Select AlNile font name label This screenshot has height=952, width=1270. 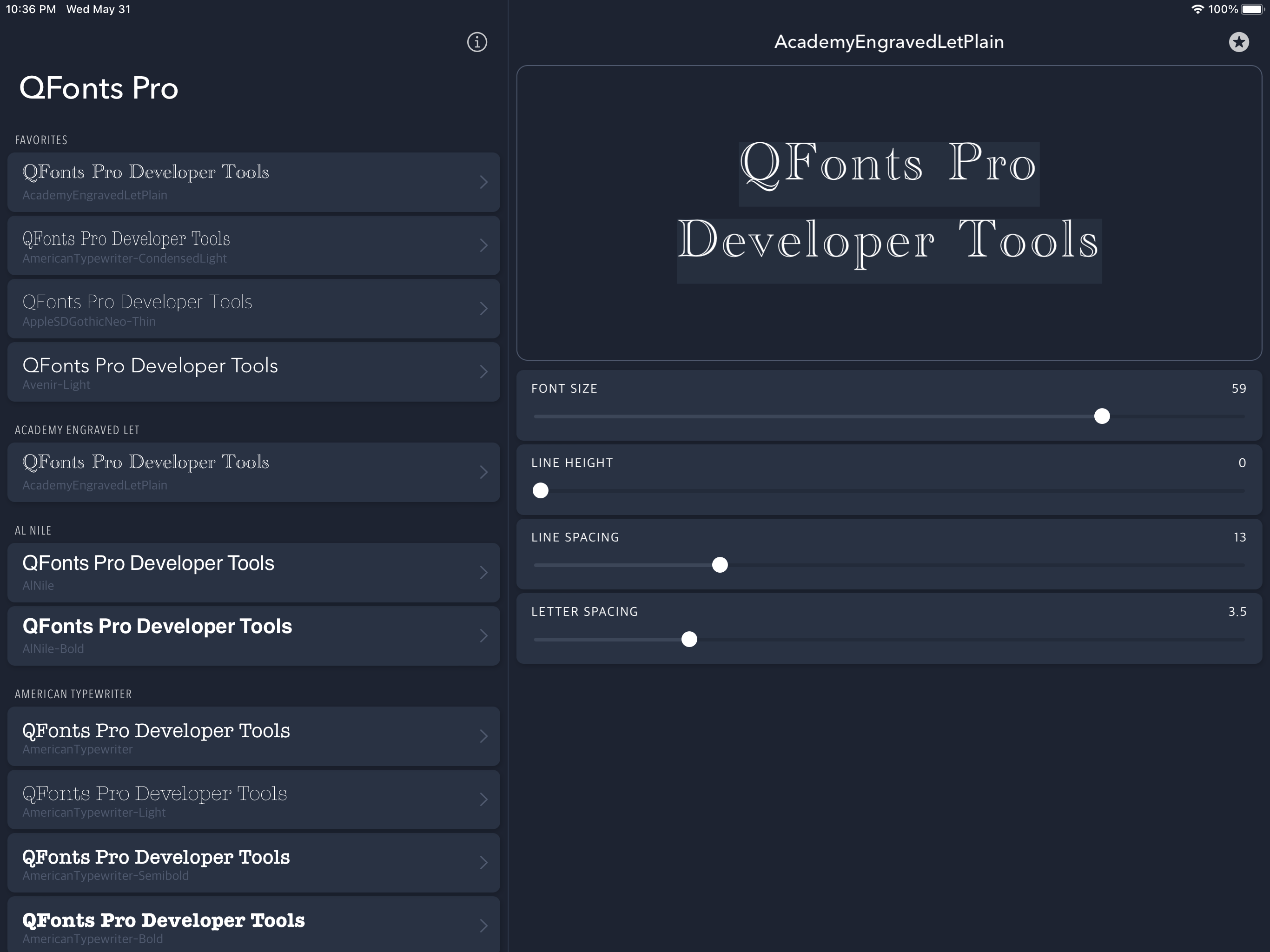coord(38,586)
